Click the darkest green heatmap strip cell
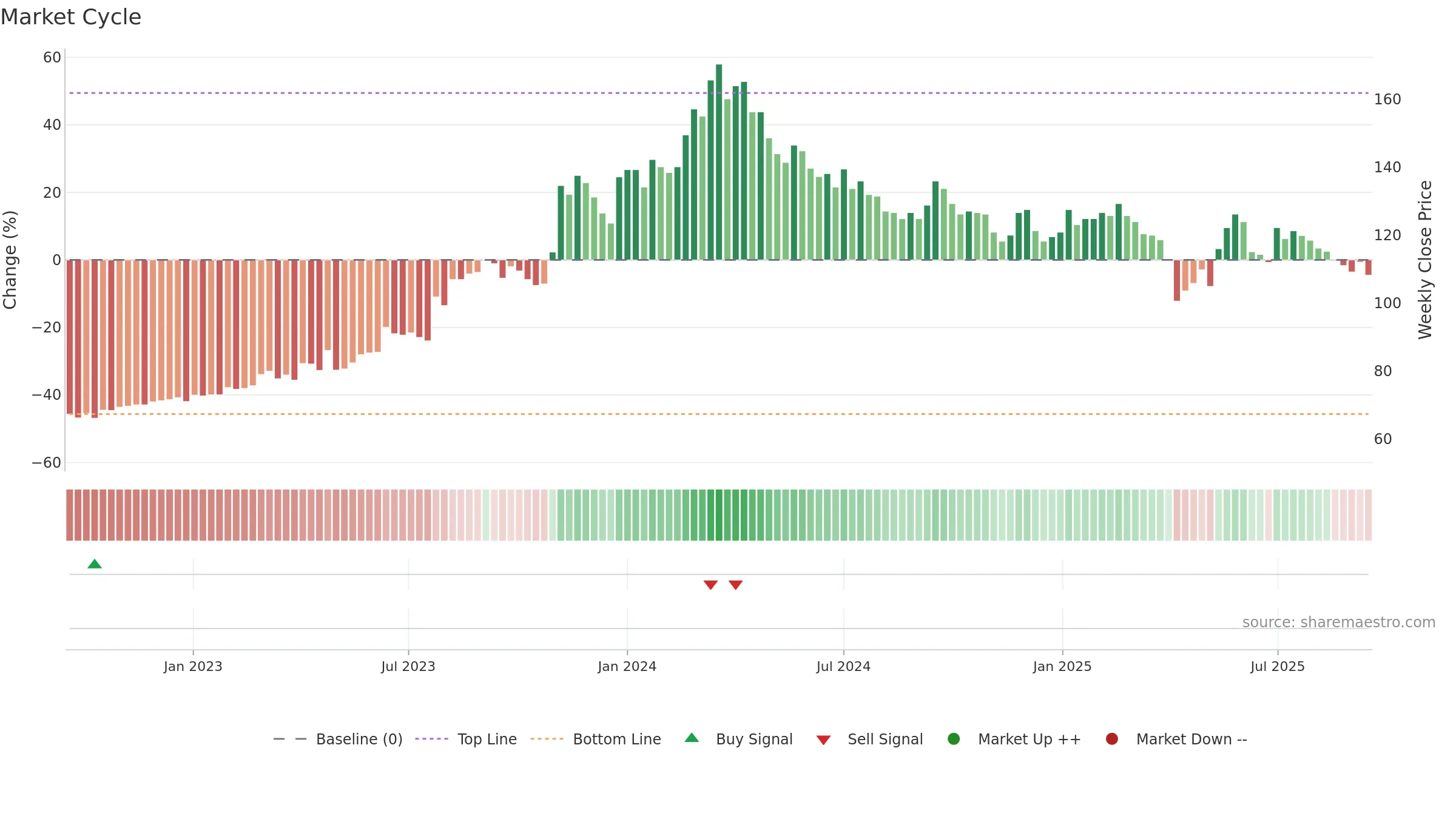This screenshot has height=819, width=1456. (x=719, y=515)
